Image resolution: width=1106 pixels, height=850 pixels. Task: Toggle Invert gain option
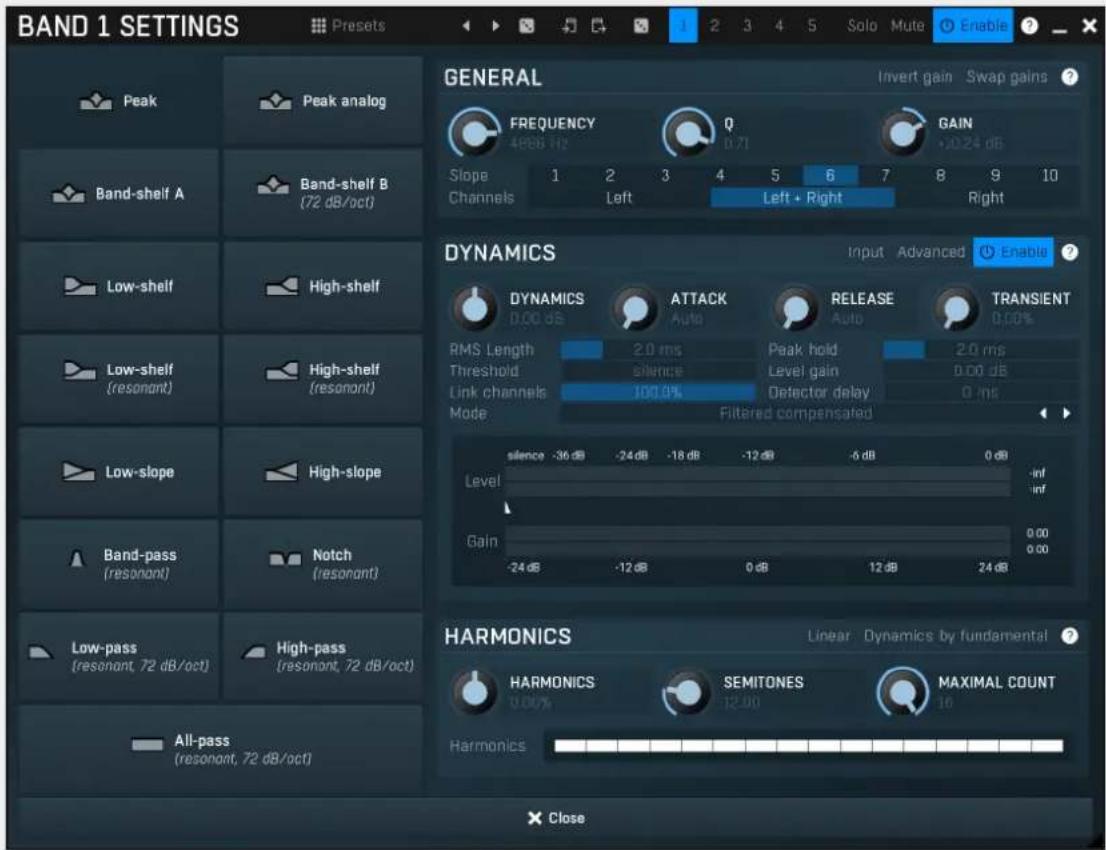point(915,77)
